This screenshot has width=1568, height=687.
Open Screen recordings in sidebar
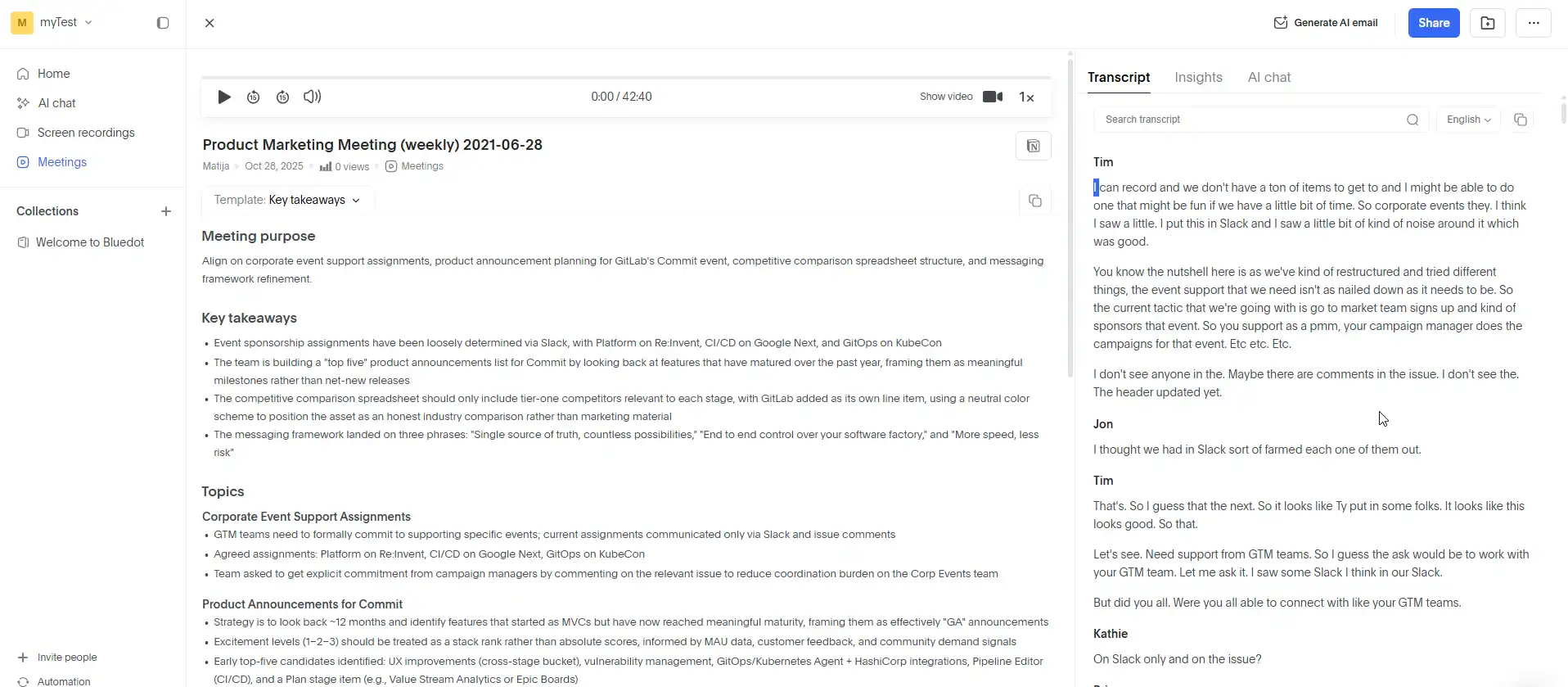pos(86,133)
